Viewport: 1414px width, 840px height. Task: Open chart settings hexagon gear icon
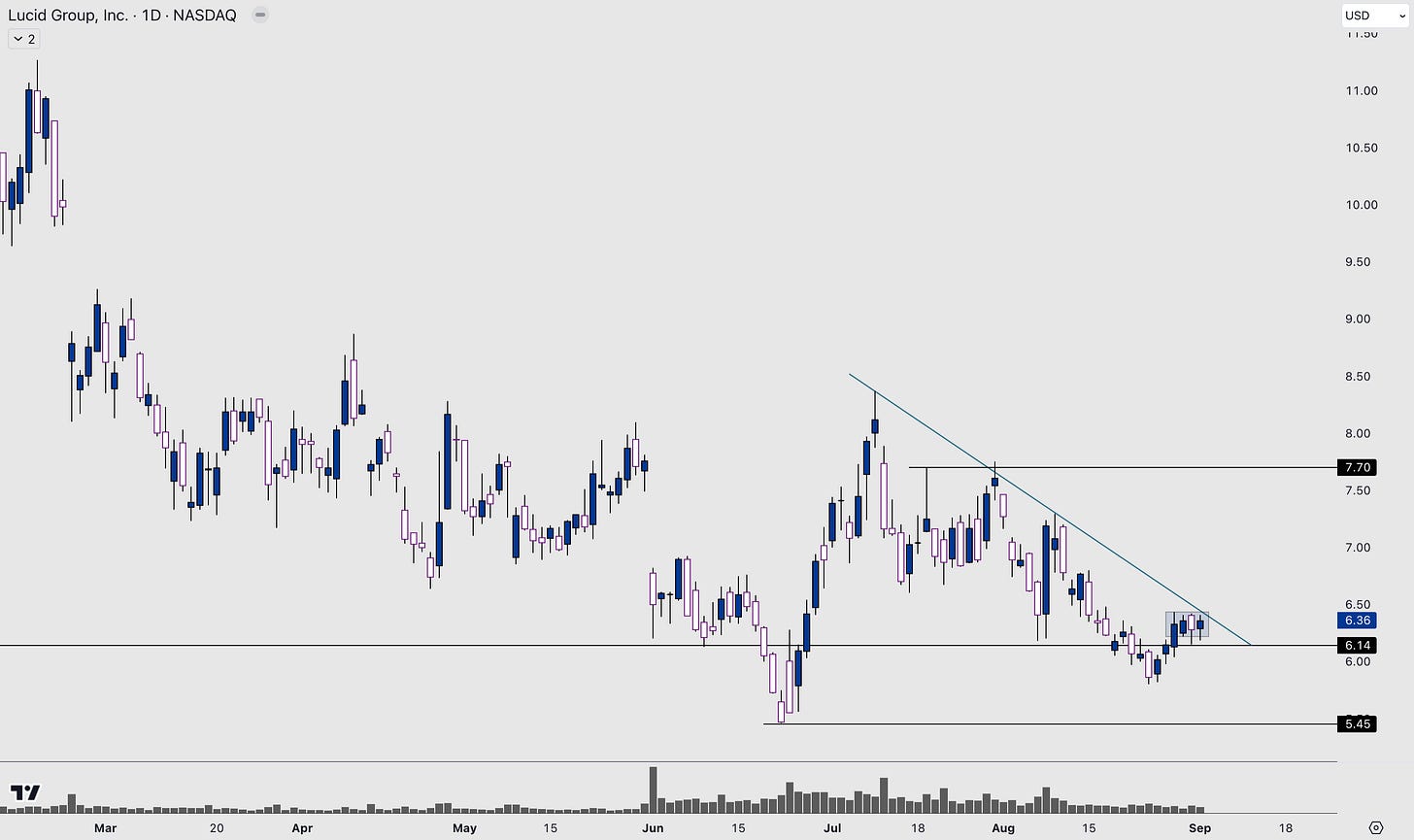coord(1375,828)
